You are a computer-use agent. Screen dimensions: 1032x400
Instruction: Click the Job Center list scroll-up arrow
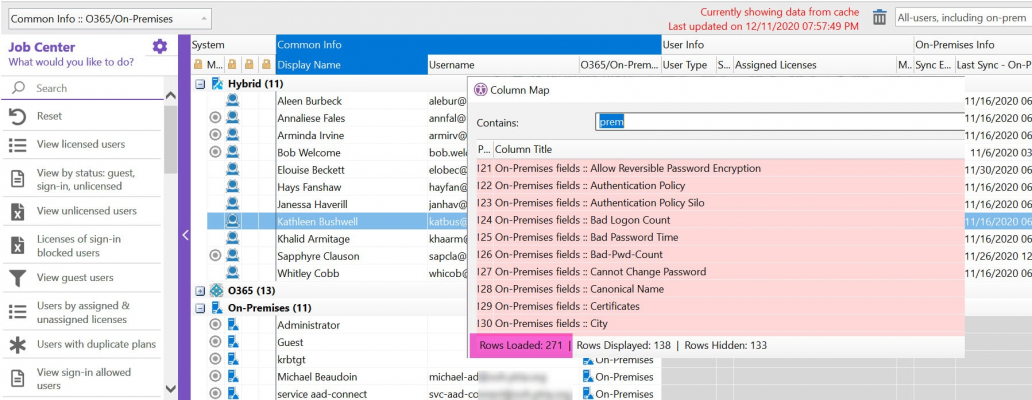pyautogui.click(x=170, y=96)
